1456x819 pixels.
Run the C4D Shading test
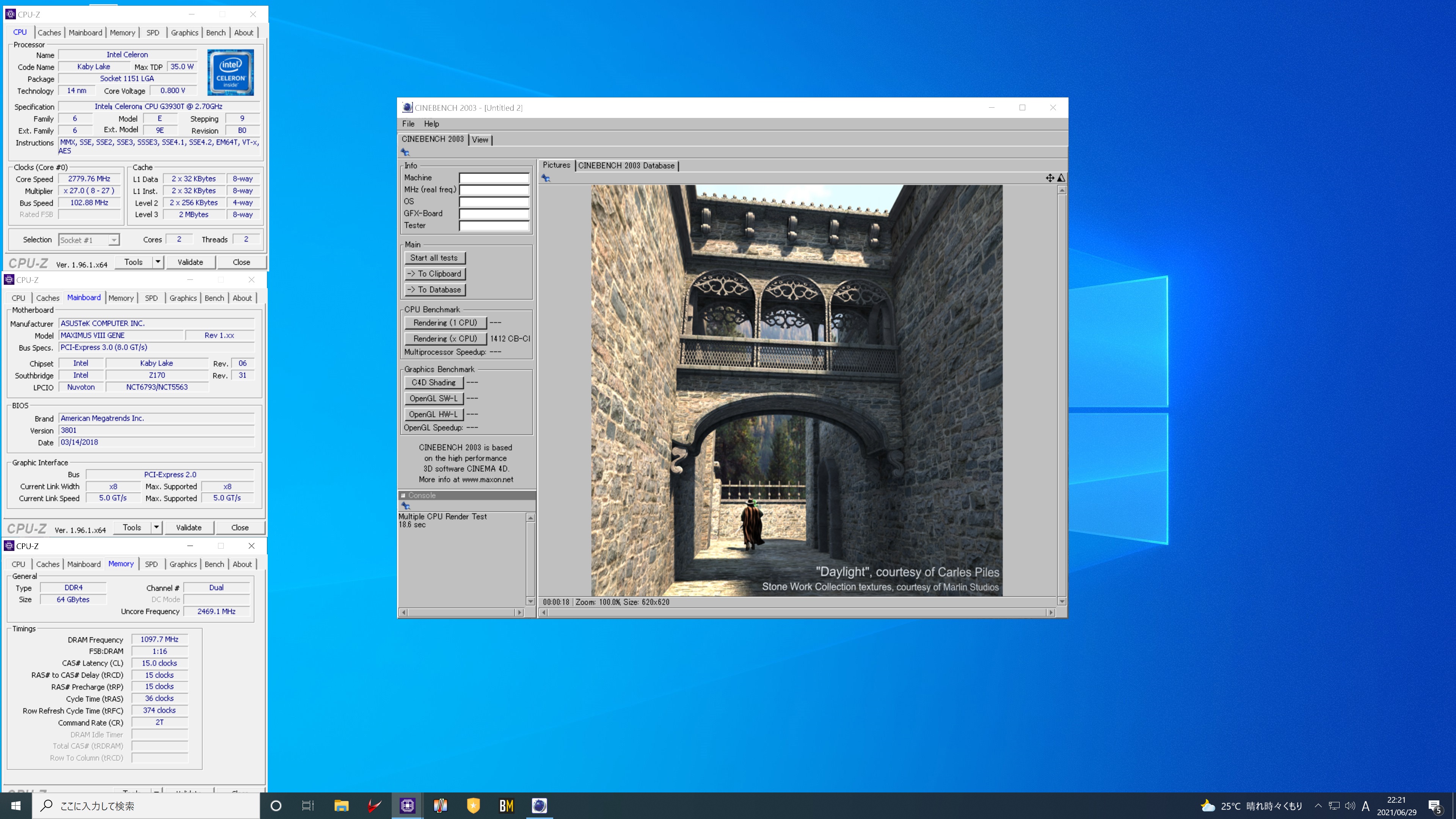coord(433,383)
